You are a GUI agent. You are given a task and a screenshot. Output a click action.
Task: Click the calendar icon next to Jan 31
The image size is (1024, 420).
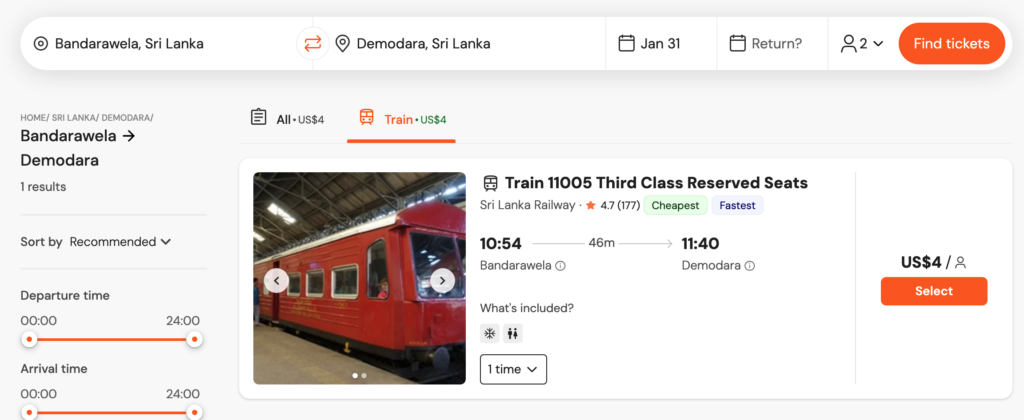(627, 43)
